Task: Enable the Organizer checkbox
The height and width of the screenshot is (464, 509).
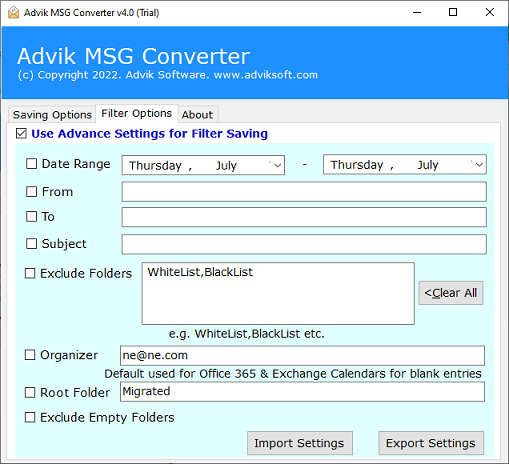Action: [x=30, y=355]
